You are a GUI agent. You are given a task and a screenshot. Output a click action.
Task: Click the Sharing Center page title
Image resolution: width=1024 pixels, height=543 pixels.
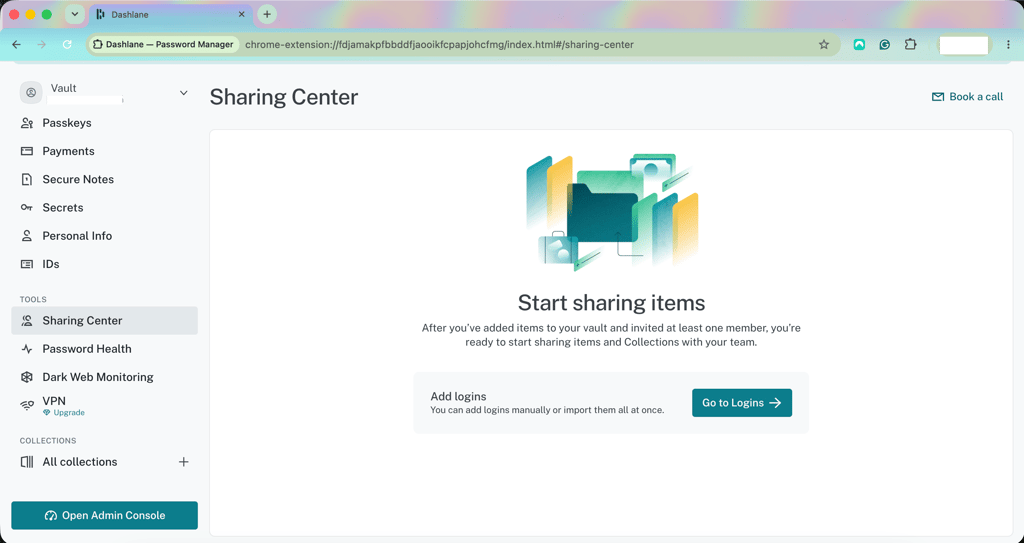pyautogui.click(x=284, y=97)
